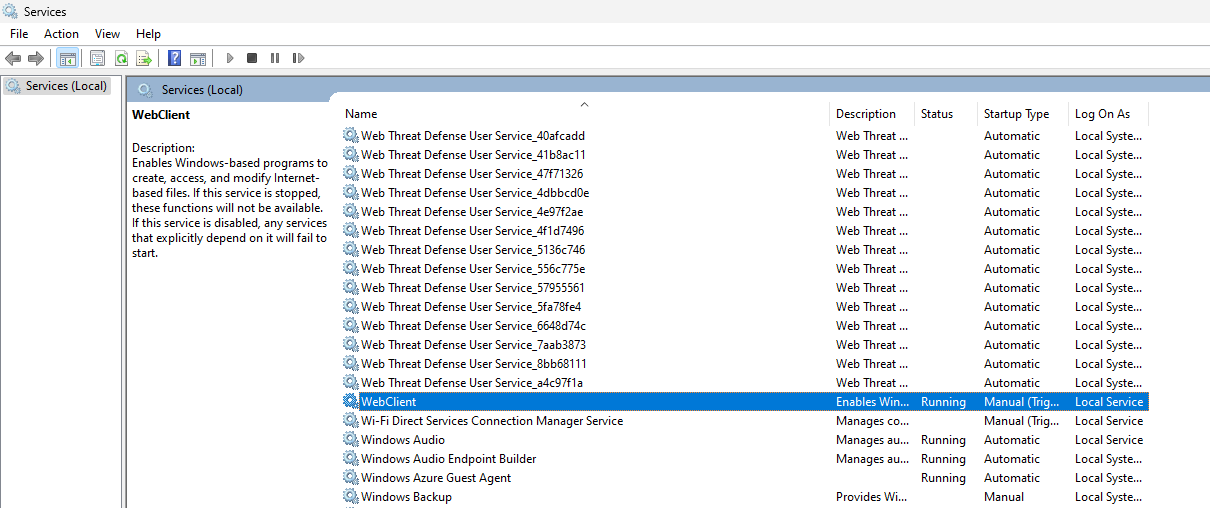Open Properties via toolbar icon
The image size is (1210, 508).
pyautogui.click(x=97, y=59)
